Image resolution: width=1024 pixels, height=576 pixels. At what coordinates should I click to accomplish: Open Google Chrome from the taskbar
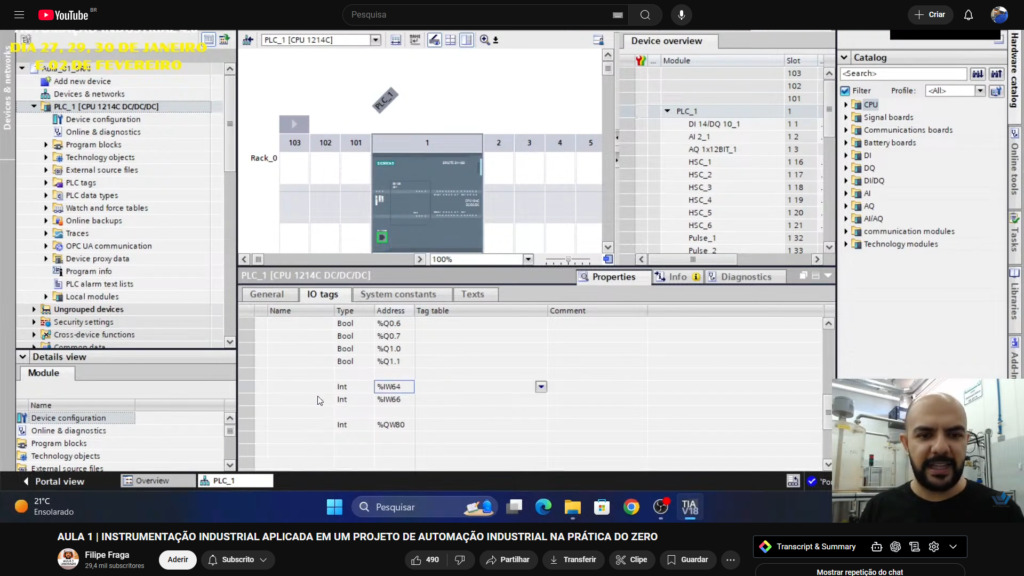click(x=631, y=507)
